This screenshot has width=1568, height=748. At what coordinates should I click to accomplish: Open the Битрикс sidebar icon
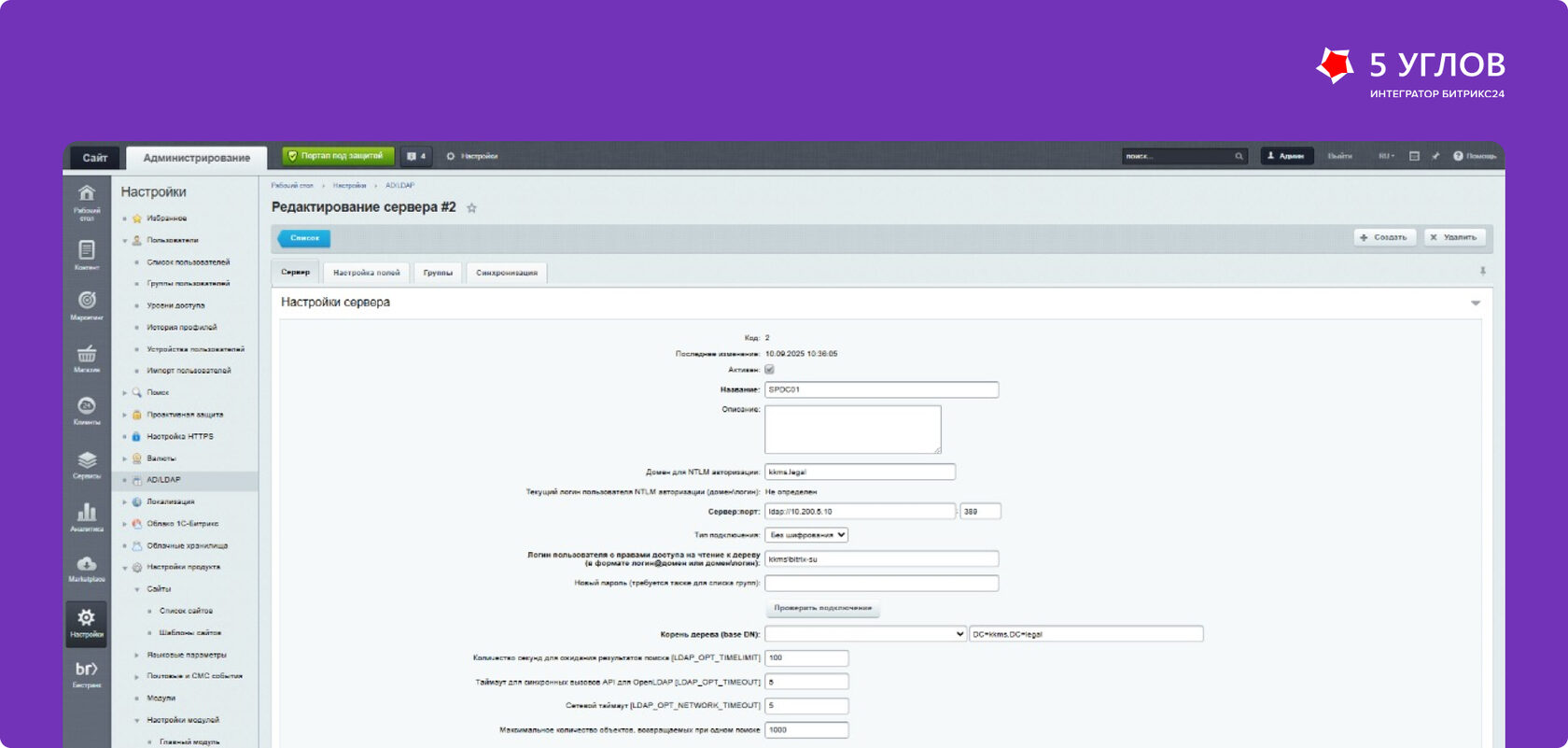click(86, 674)
